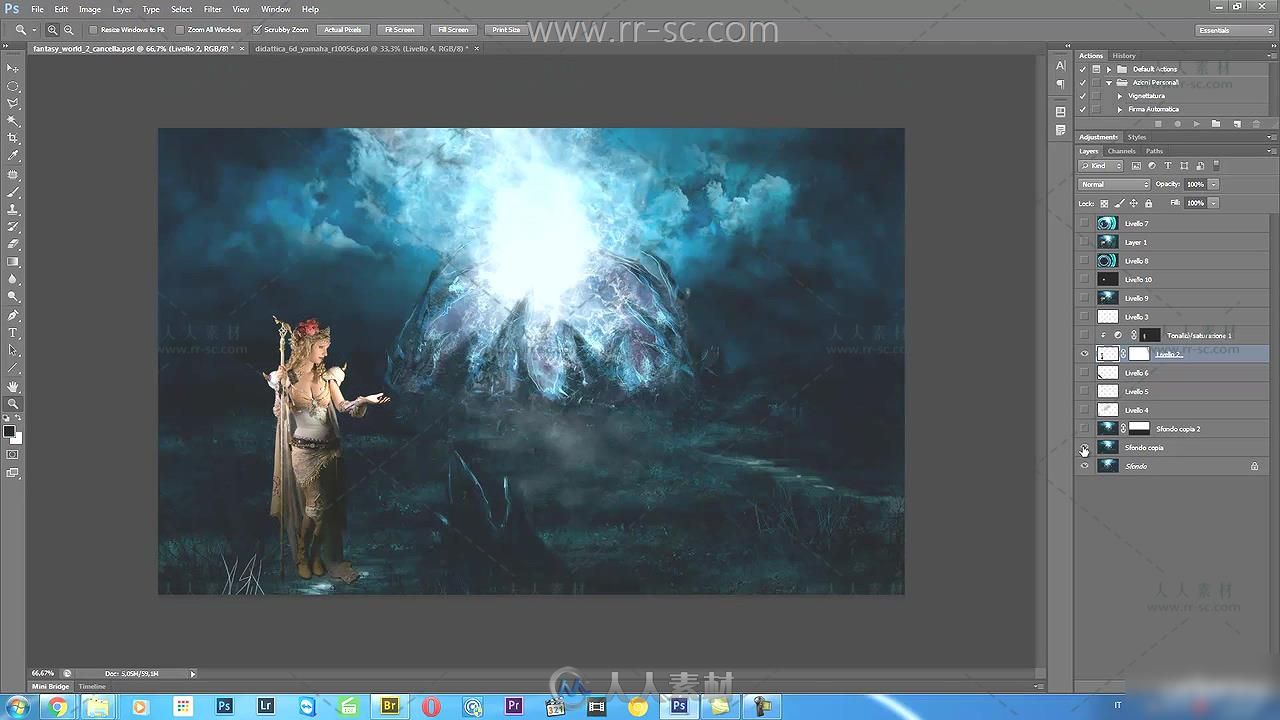This screenshot has width=1280, height=720.
Task: Switch to didattica_6d_yamaha document tab
Action: [x=361, y=48]
